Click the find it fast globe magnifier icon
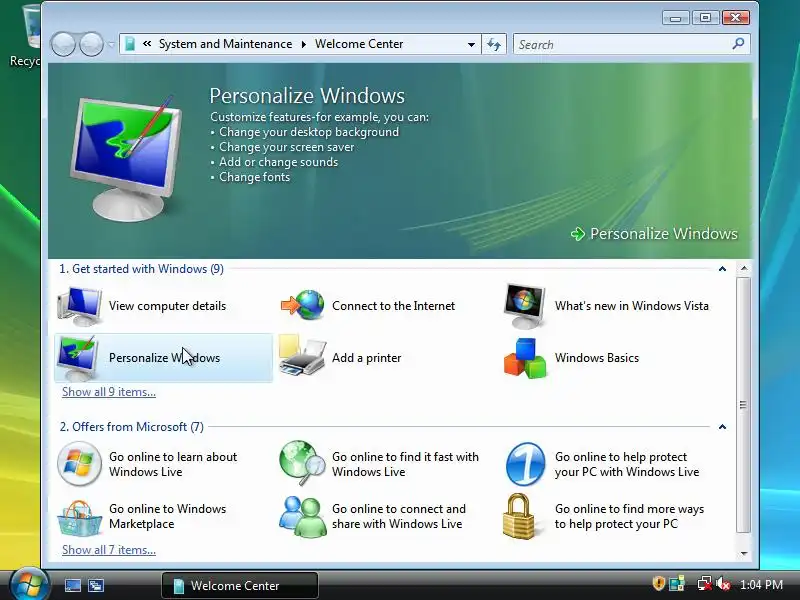 [x=303, y=463]
